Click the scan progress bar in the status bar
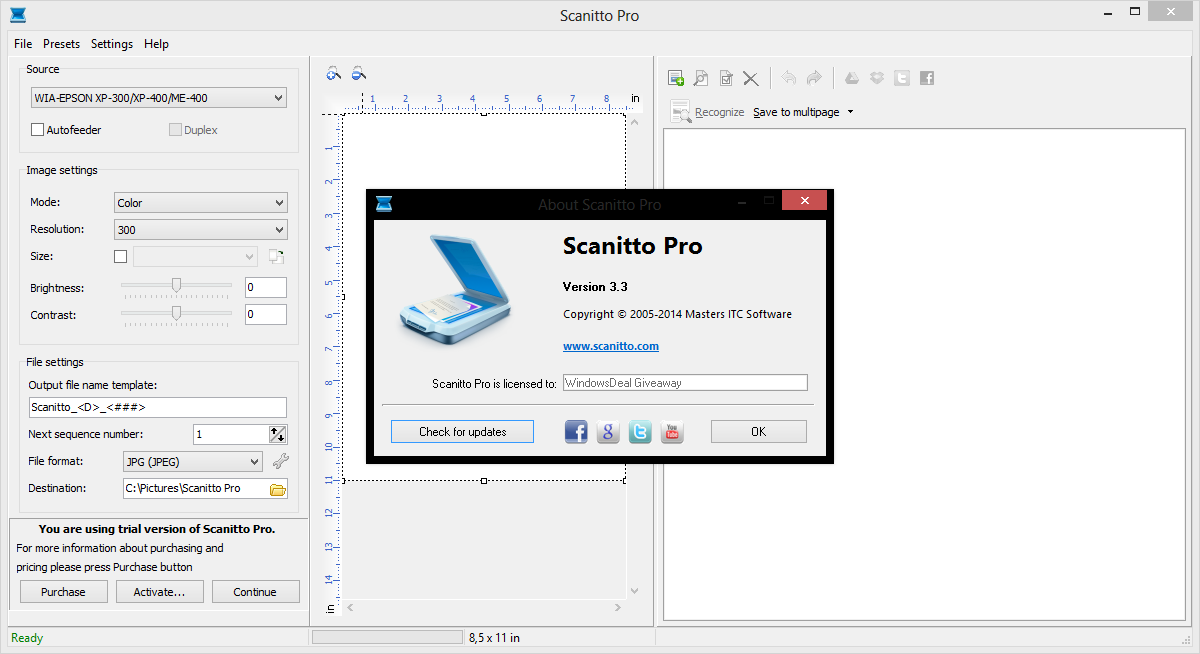The image size is (1200, 654). [387, 637]
